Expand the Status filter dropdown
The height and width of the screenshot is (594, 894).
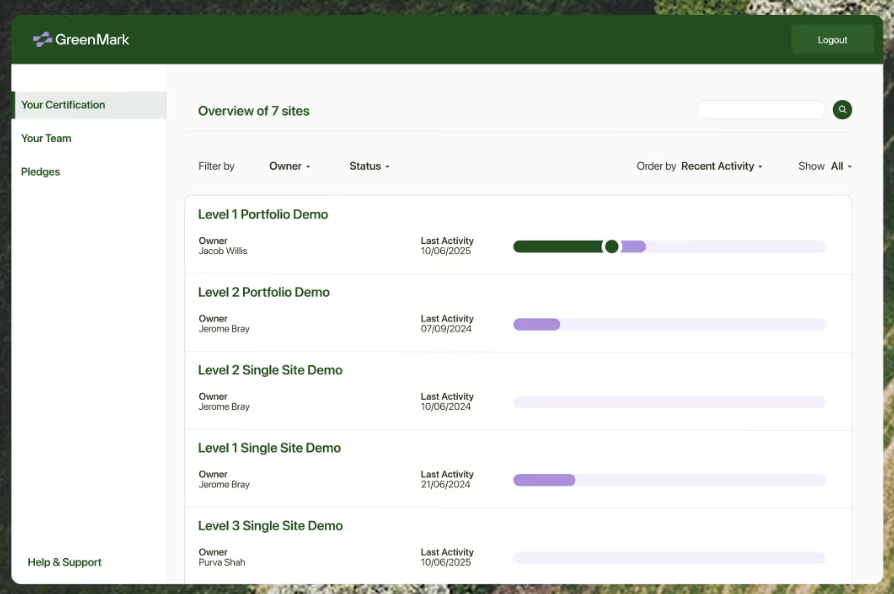pos(369,166)
